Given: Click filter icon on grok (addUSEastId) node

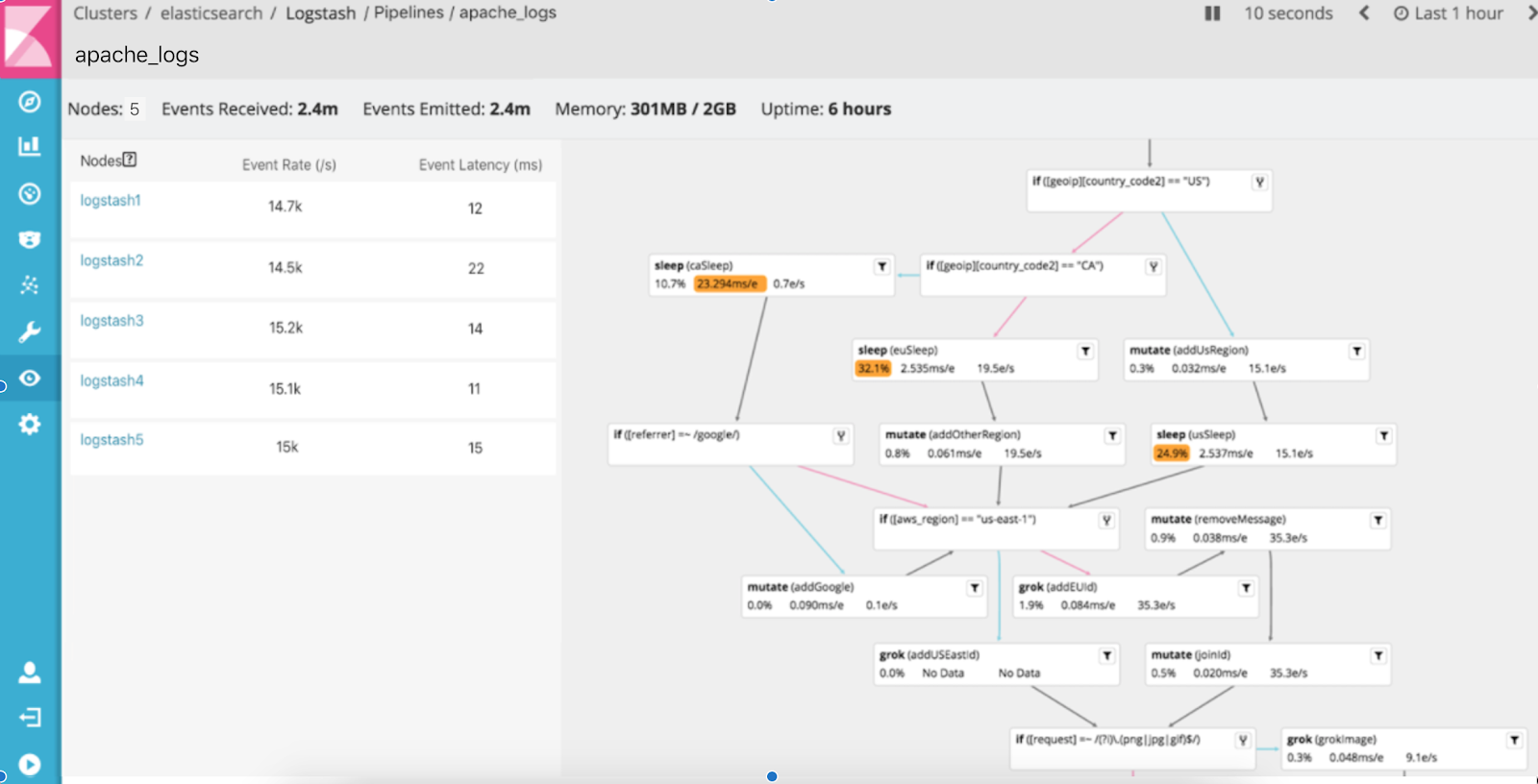Looking at the screenshot, I should coord(1107,656).
